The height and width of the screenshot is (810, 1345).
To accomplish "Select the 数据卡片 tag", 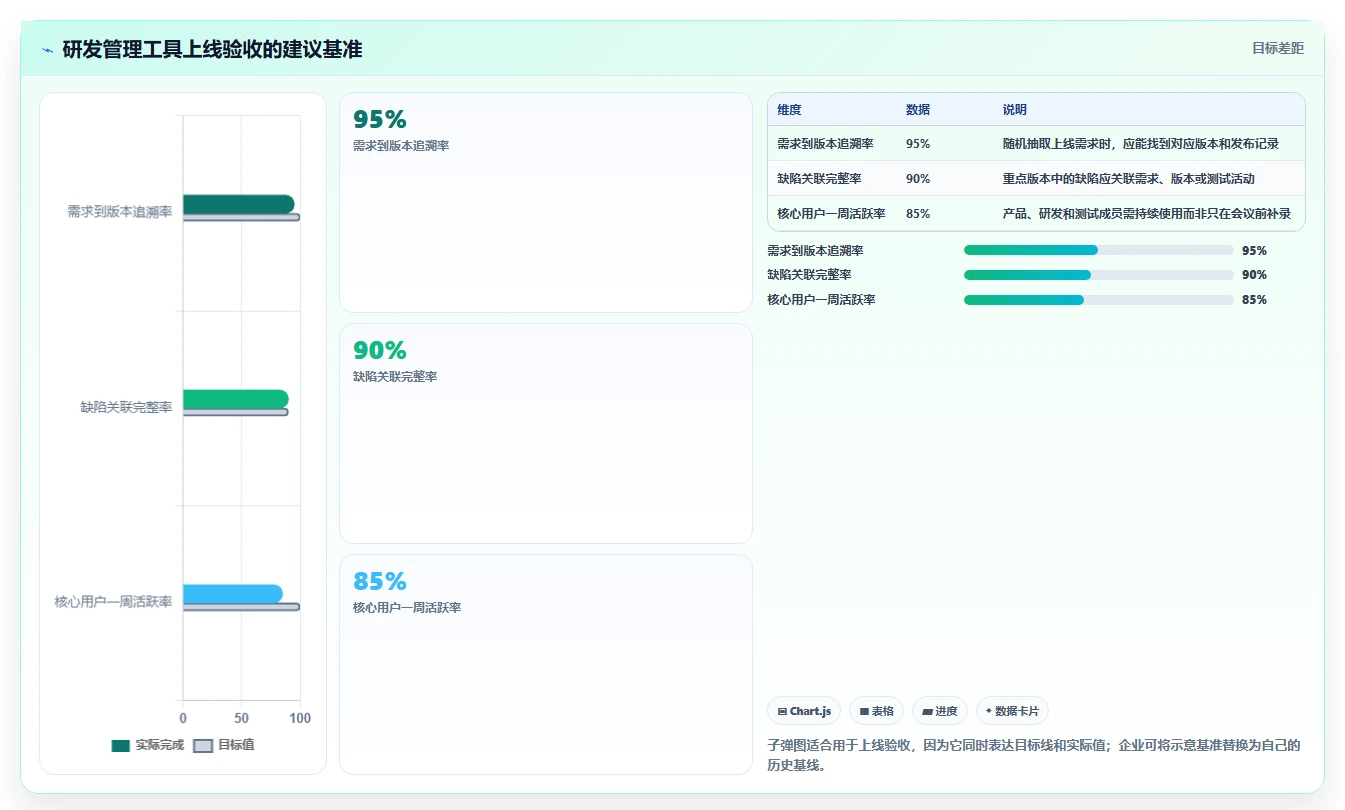I will (x=1012, y=711).
